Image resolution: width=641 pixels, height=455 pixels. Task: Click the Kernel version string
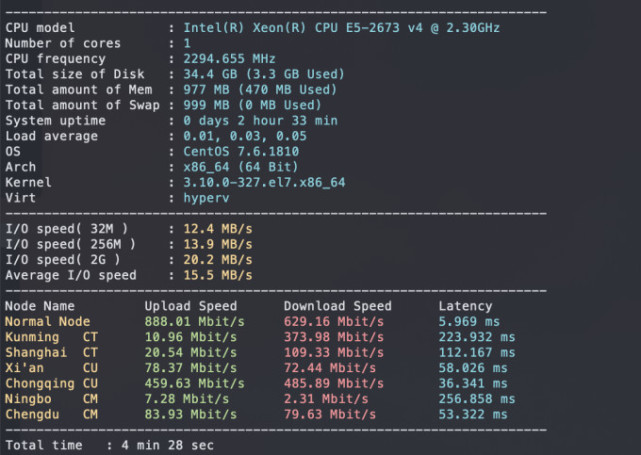263,182
